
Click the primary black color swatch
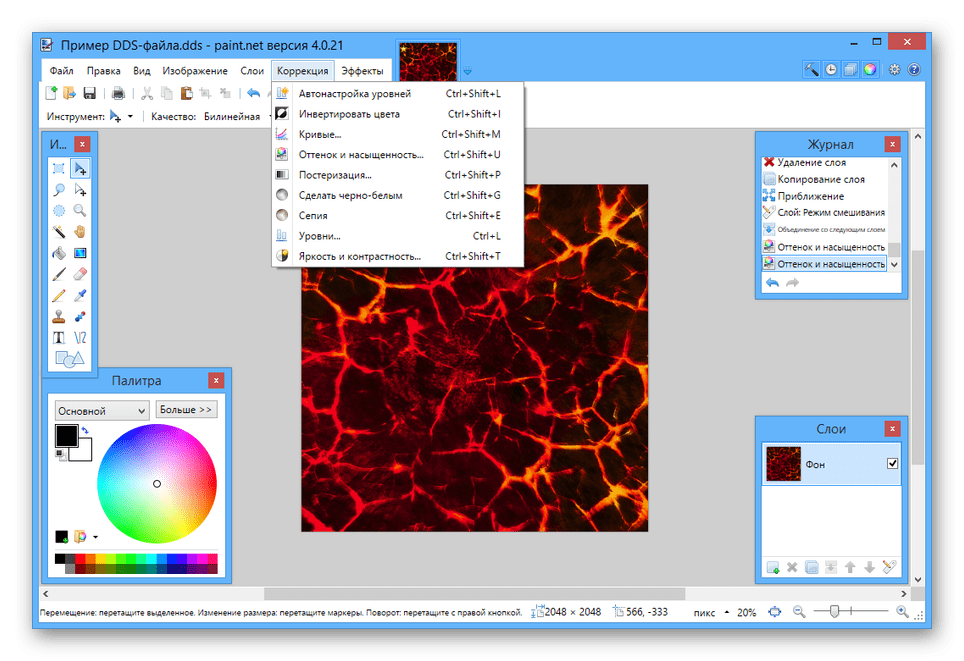pos(66,436)
